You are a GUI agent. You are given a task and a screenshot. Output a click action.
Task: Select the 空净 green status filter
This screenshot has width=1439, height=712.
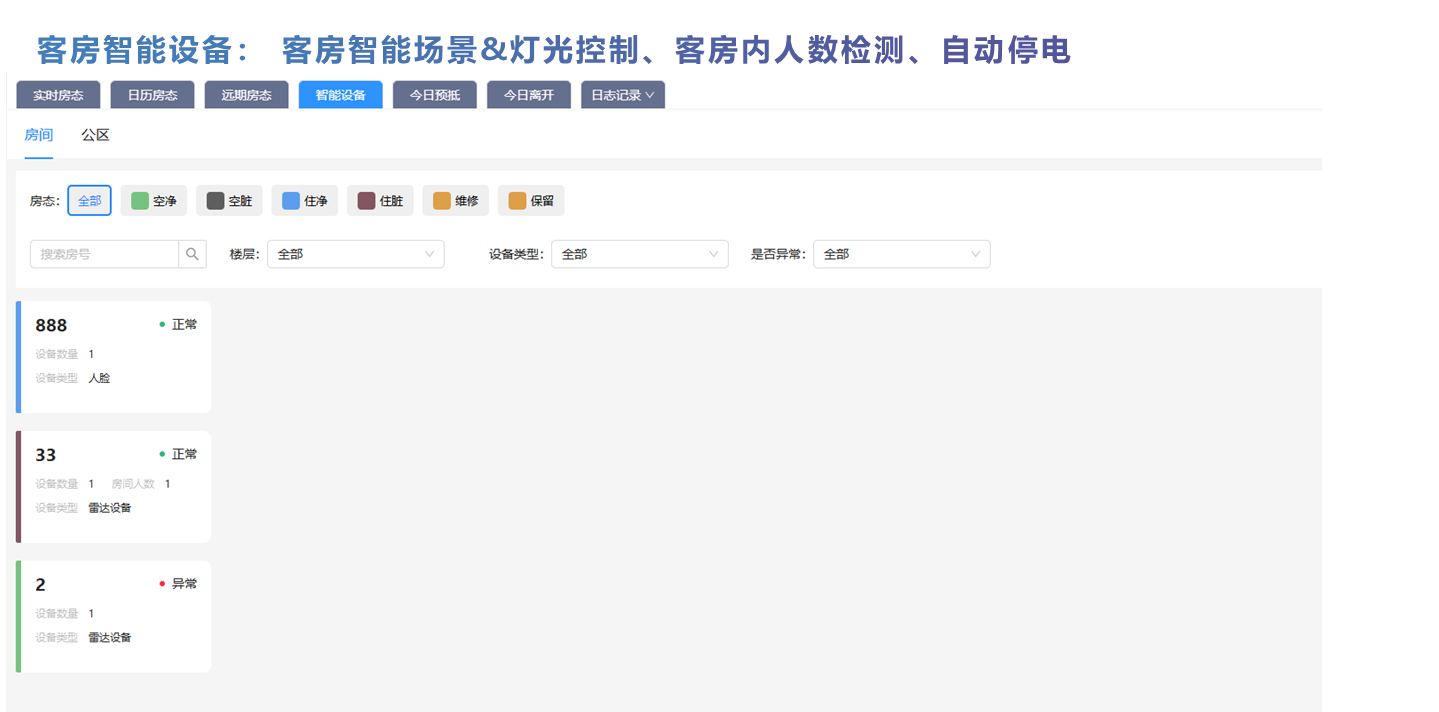click(154, 201)
